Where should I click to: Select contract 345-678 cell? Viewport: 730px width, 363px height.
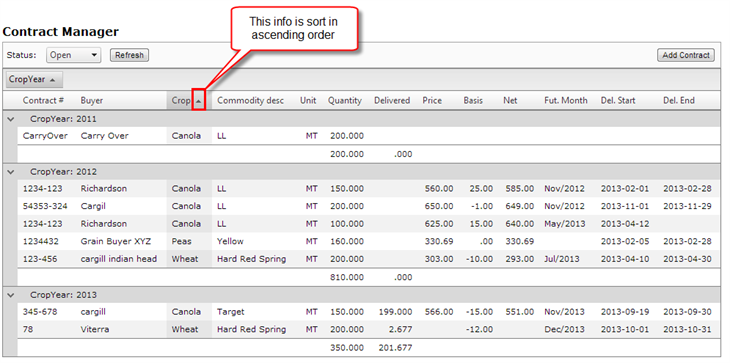pos(40,312)
